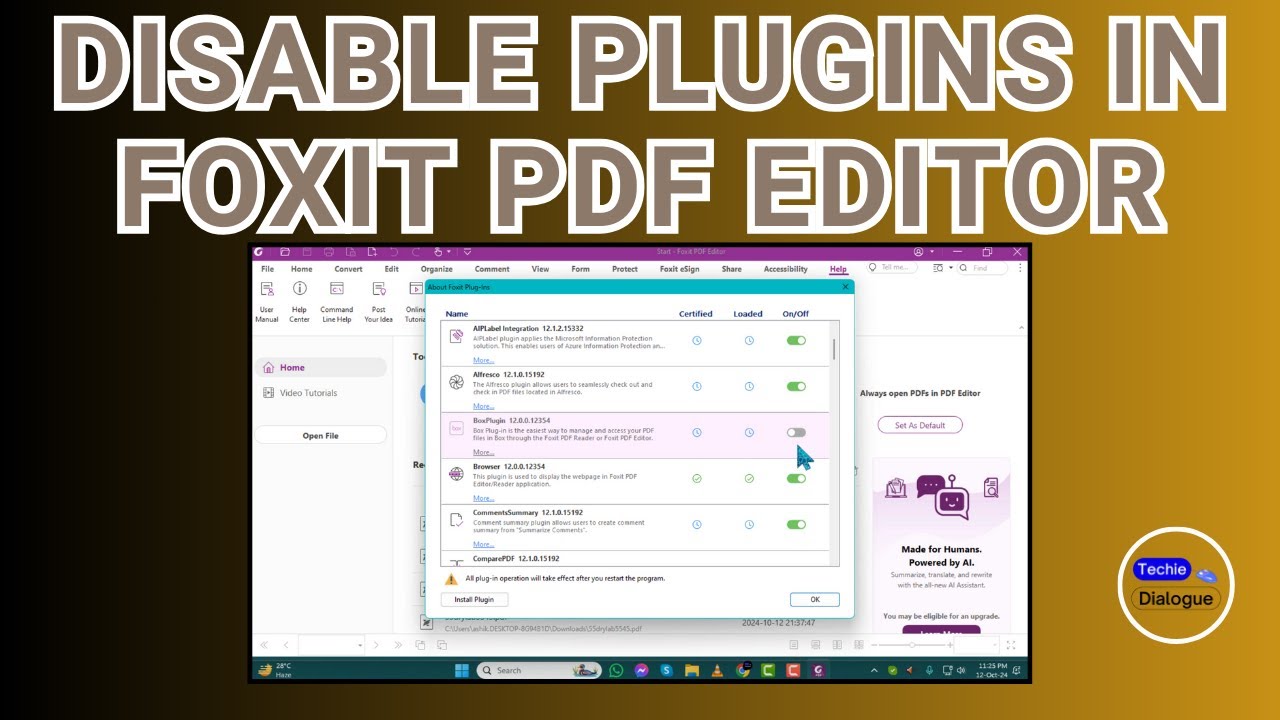This screenshot has height=720, width=1280.
Task: Click the Loaded status icon for Alfresco
Action: (749, 387)
